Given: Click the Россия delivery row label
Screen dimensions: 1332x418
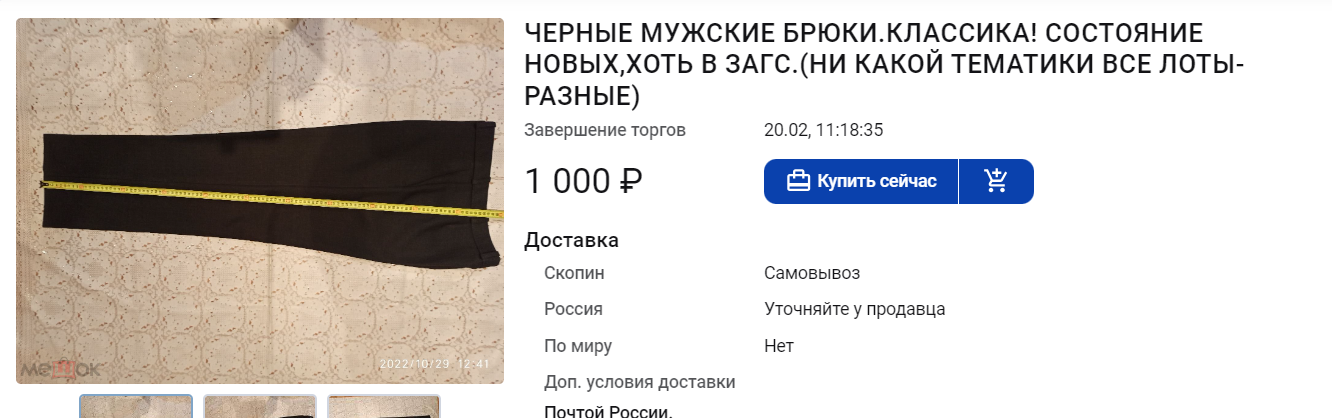Looking at the screenshot, I should pyautogui.click(x=573, y=309).
